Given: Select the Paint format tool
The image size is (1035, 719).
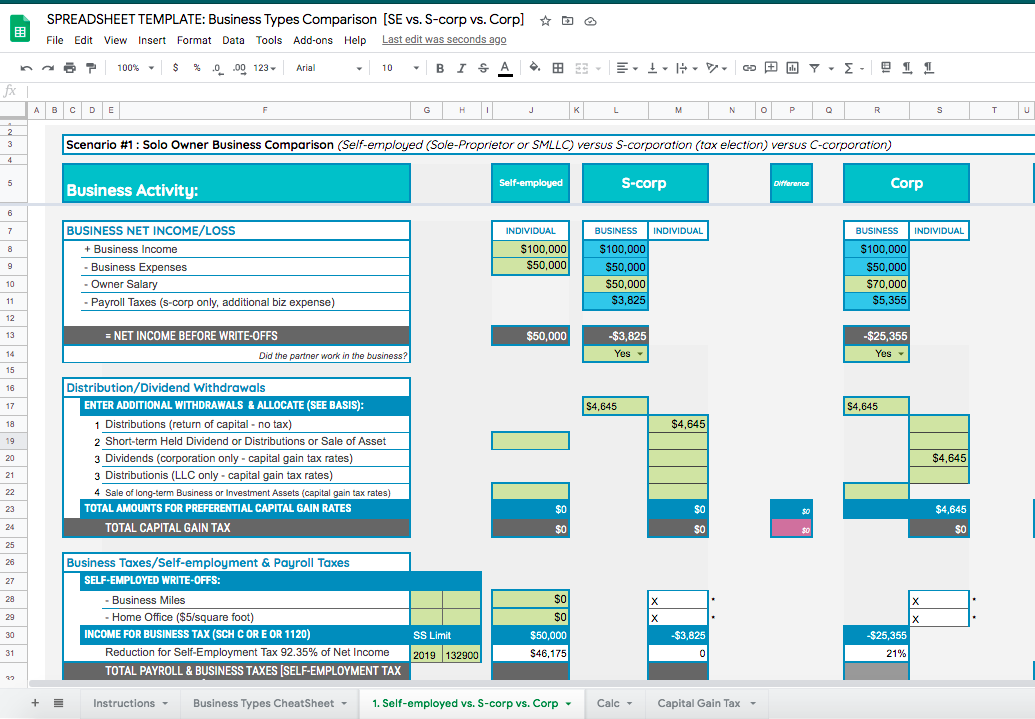Looking at the screenshot, I should coord(91,68).
